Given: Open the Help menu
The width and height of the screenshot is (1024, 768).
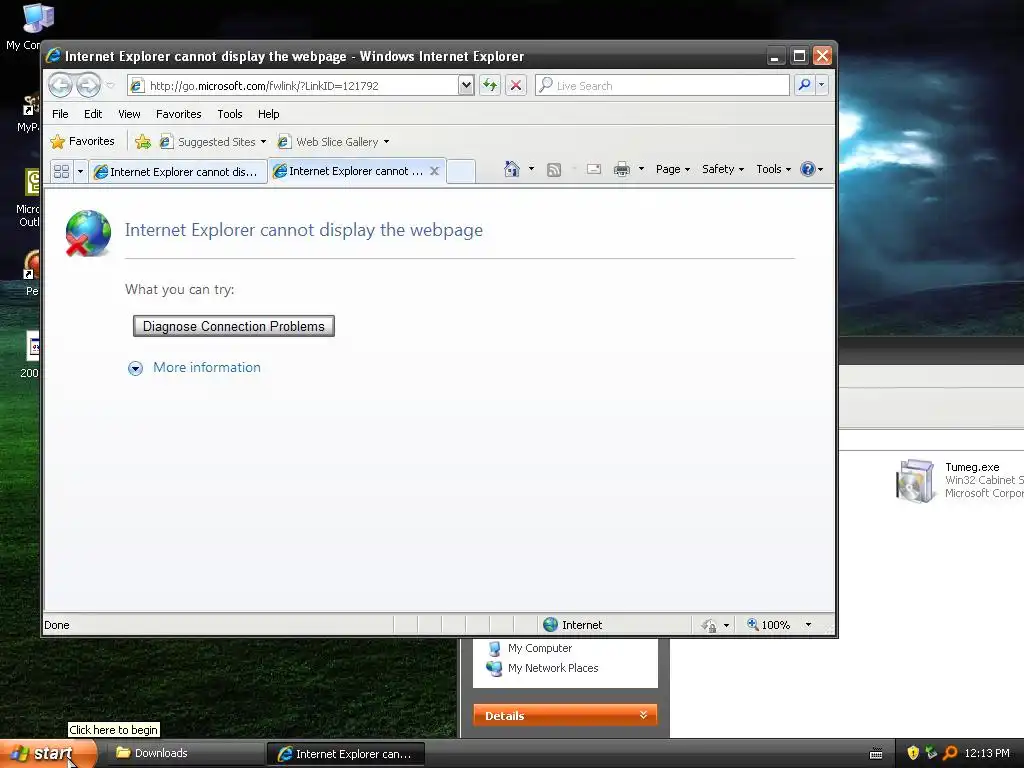Looking at the screenshot, I should [x=268, y=114].
